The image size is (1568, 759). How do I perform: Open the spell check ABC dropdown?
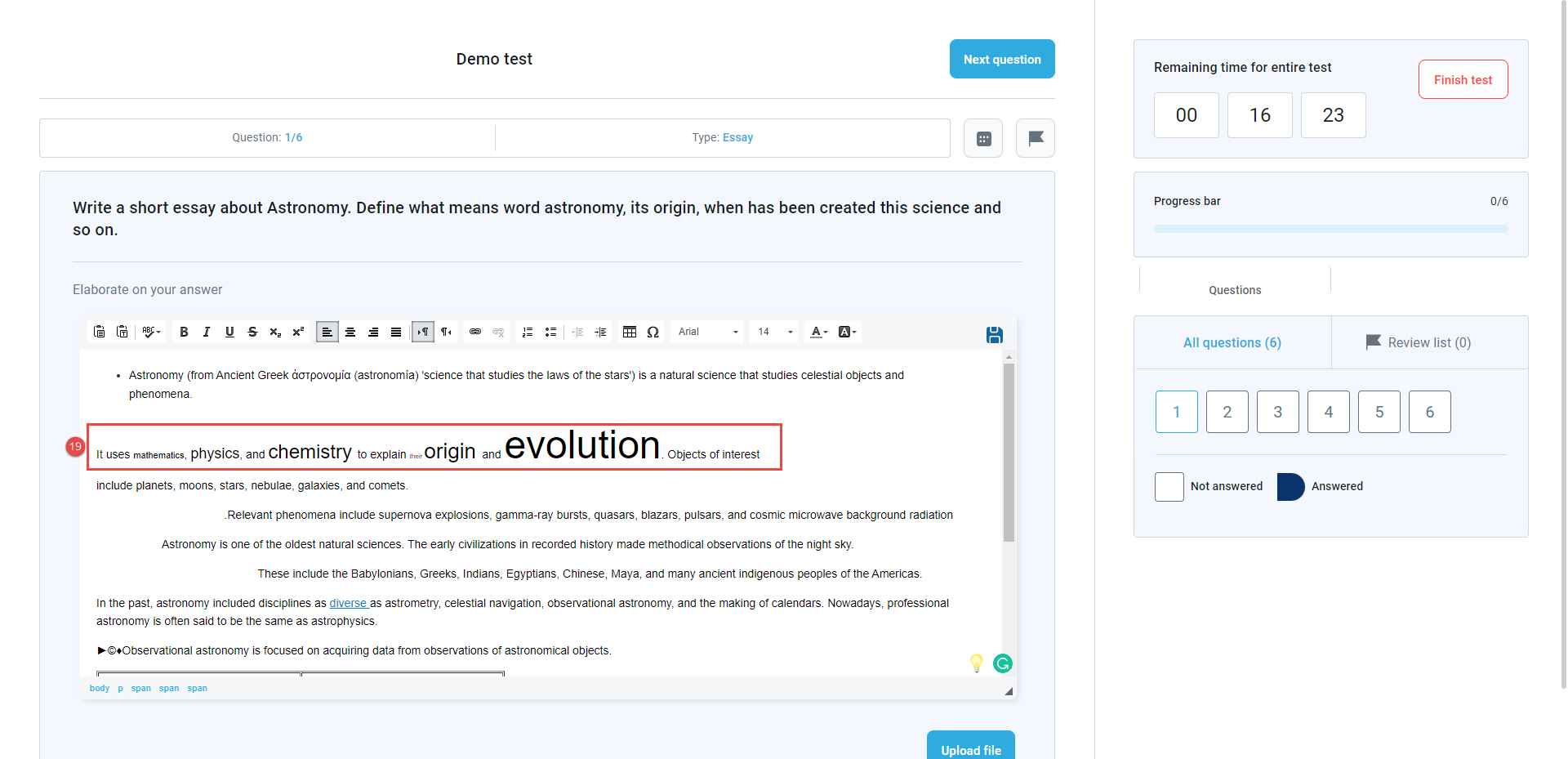151,332
